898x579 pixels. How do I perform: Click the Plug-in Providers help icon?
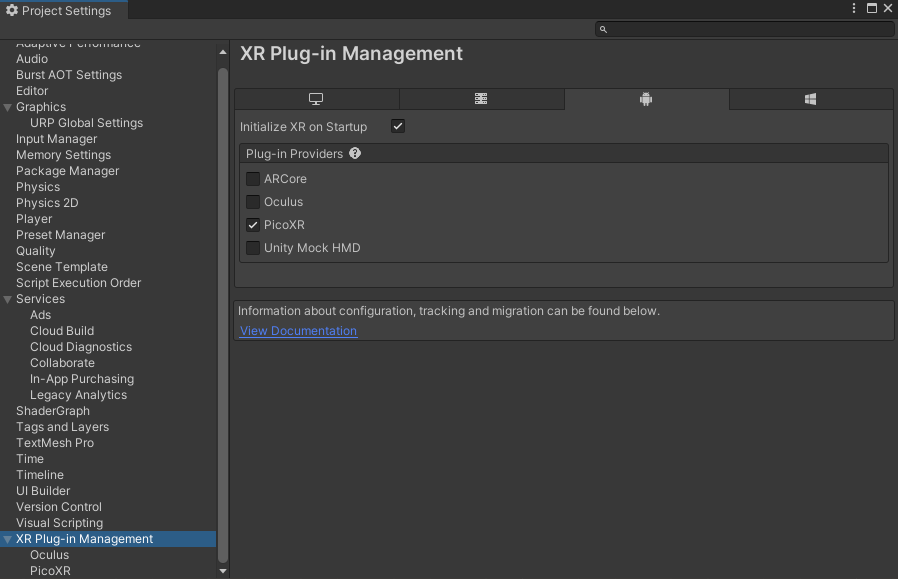[x=355, y=154]
